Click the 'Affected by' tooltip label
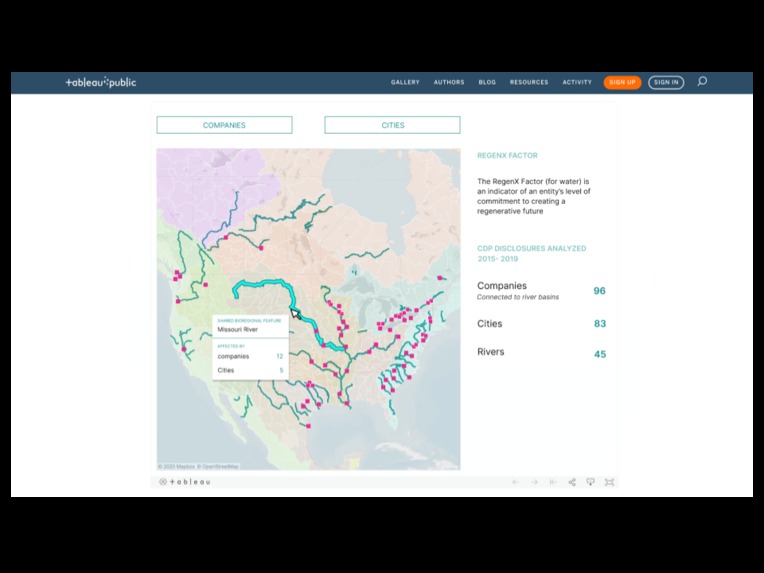Screen dimensions: 764x573 [x=231, y=346]
